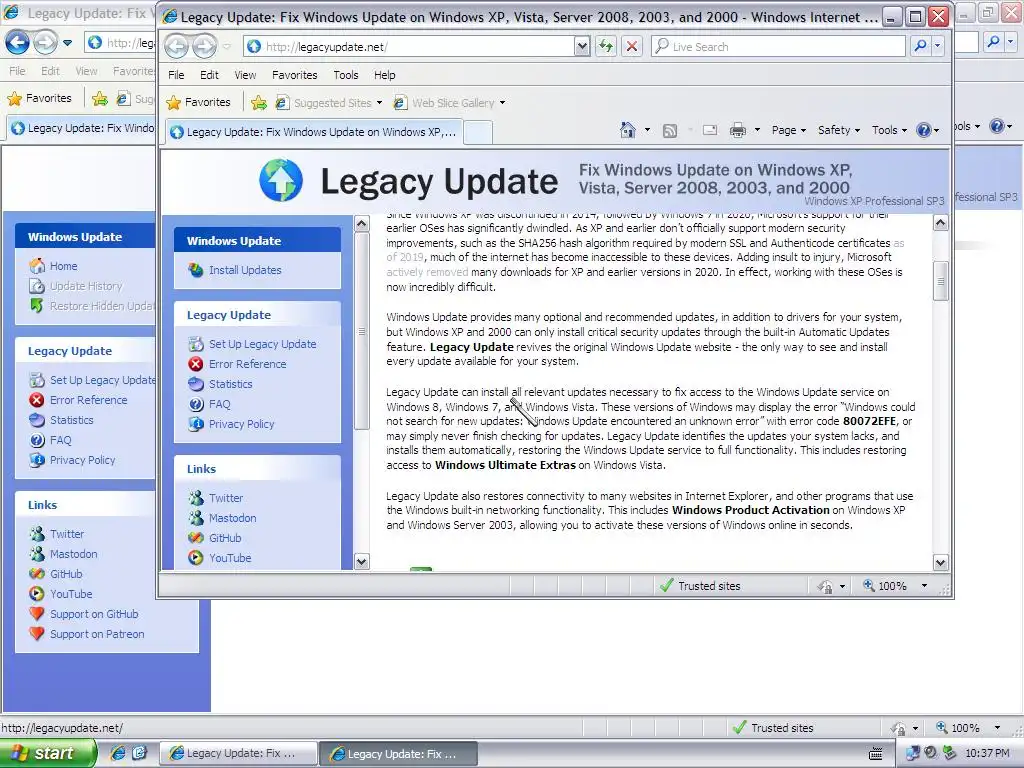Viewport: 1024px width, 768px height.
Task: Click the Refresh icon beside address bar
Action: (x=606, y=46)
